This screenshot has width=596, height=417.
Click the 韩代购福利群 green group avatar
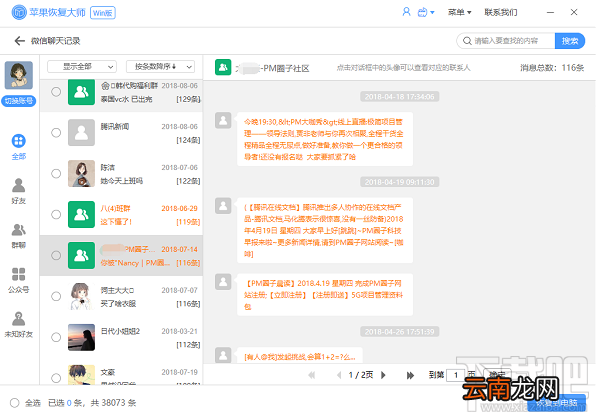point(81,92)
